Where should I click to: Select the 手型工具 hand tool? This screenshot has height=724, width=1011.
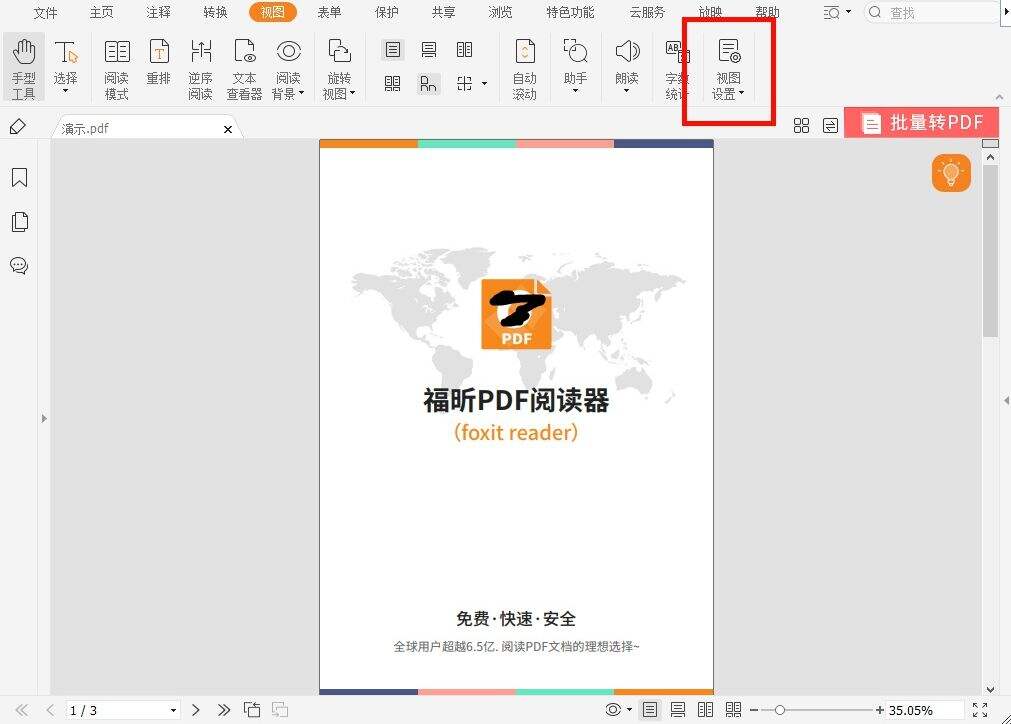(x=22, y=65)
